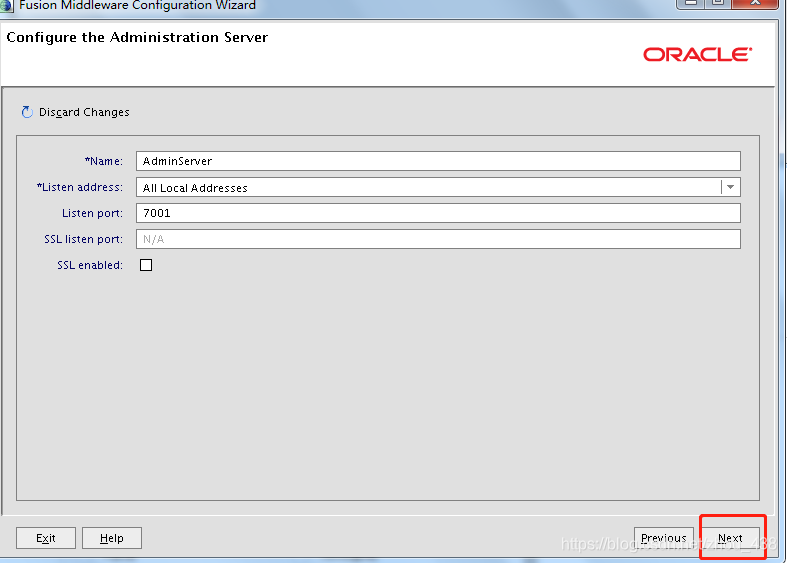Click the SSL listen port N/A field
Viewport: 787px width, 563px height.
[438, 239]
